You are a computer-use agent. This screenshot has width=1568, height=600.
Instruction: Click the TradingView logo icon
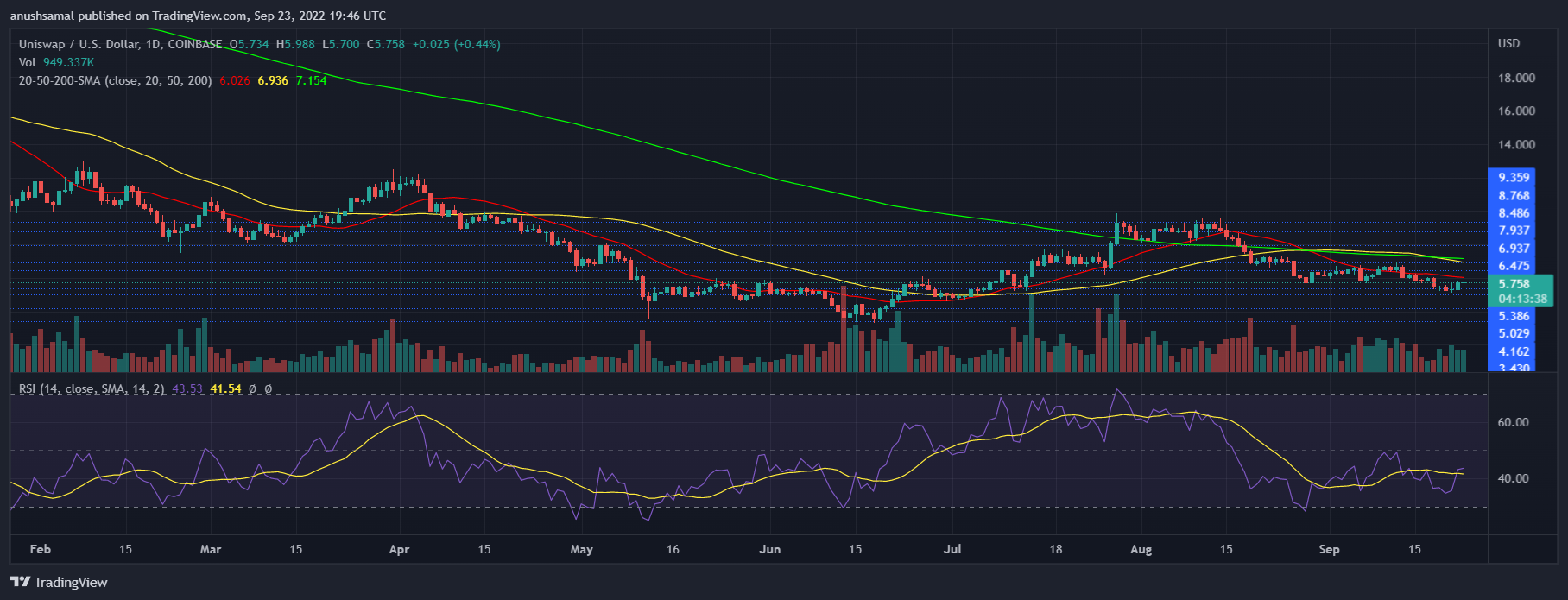(20, 582)
